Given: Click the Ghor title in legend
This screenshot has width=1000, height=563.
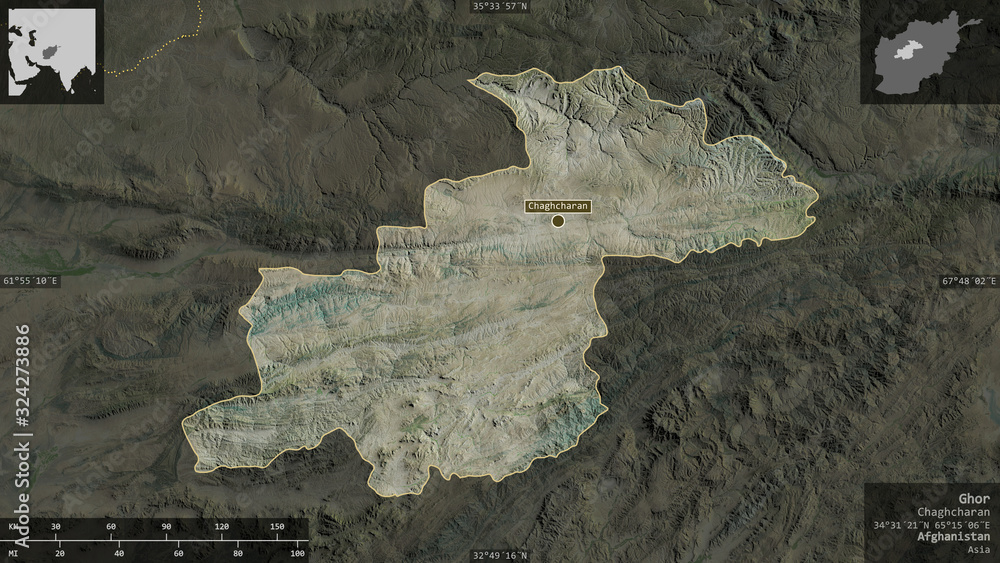Looking at the screenshot, I should (x=974, y=499).
